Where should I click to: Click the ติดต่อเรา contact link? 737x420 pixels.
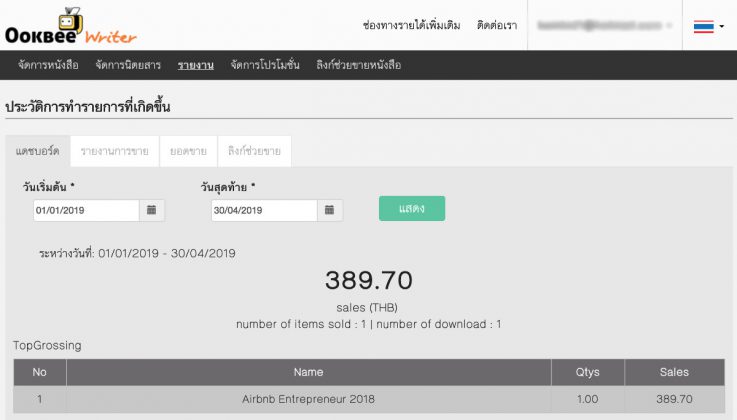pyautogui.click(x=497, y=26)
